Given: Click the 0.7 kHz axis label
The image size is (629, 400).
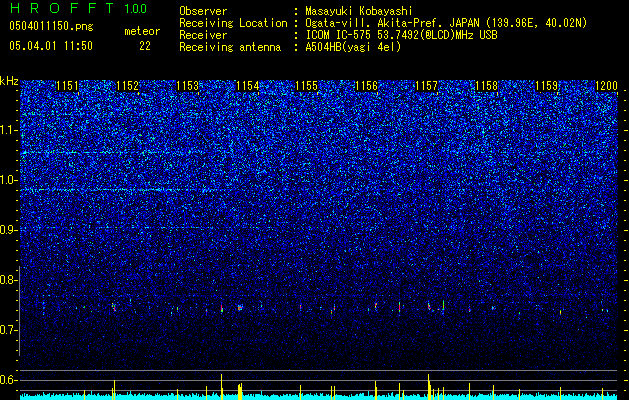Looking at the screenshot, I should [x=8, y=330].
